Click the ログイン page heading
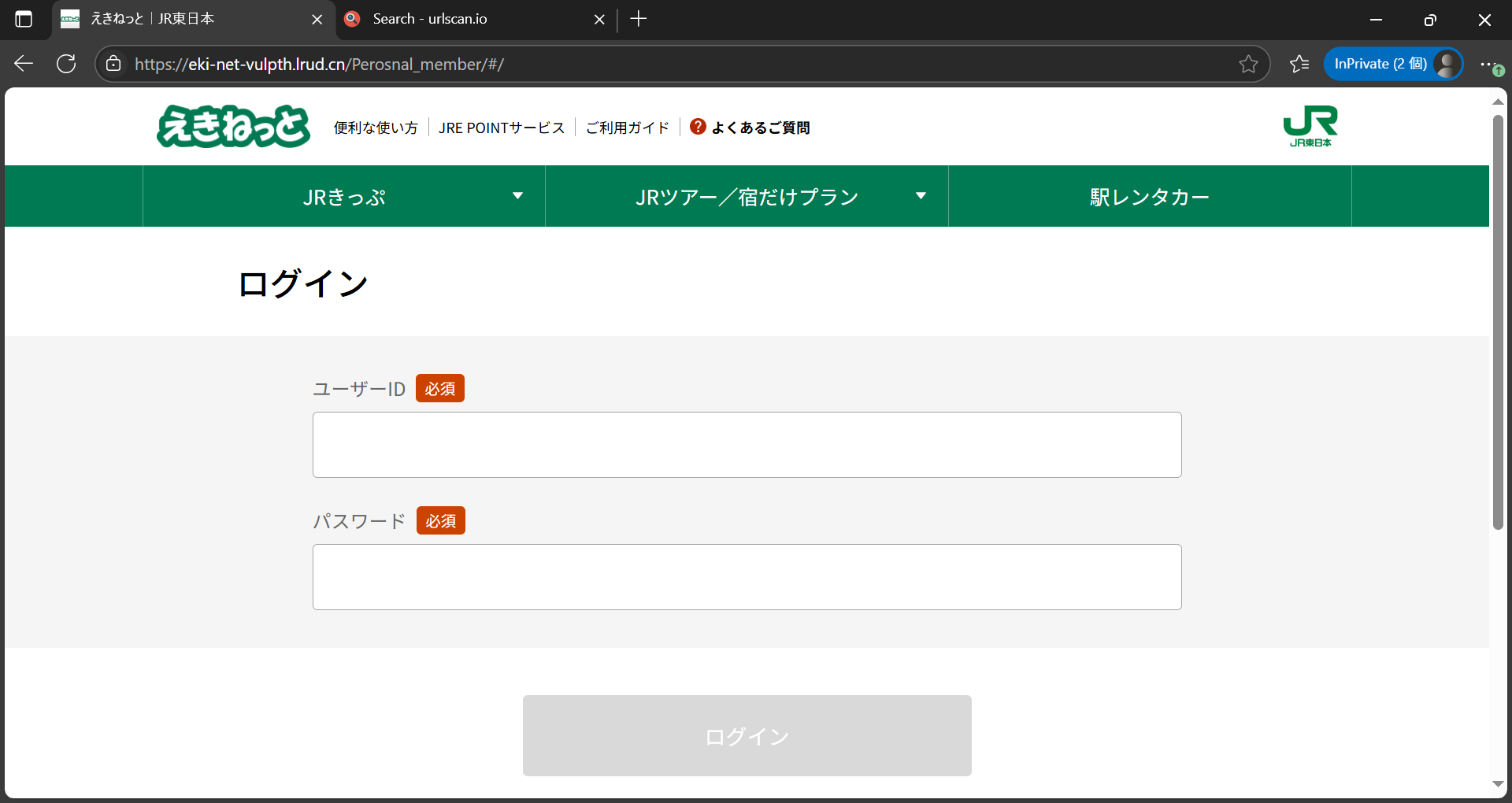Image resolution: width=1512 pixels, height=803 pixels. pyautogui.click(x=303, y=283)
